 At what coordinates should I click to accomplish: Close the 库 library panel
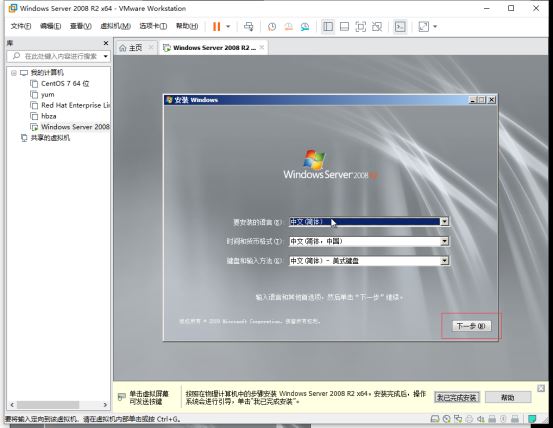106,43
